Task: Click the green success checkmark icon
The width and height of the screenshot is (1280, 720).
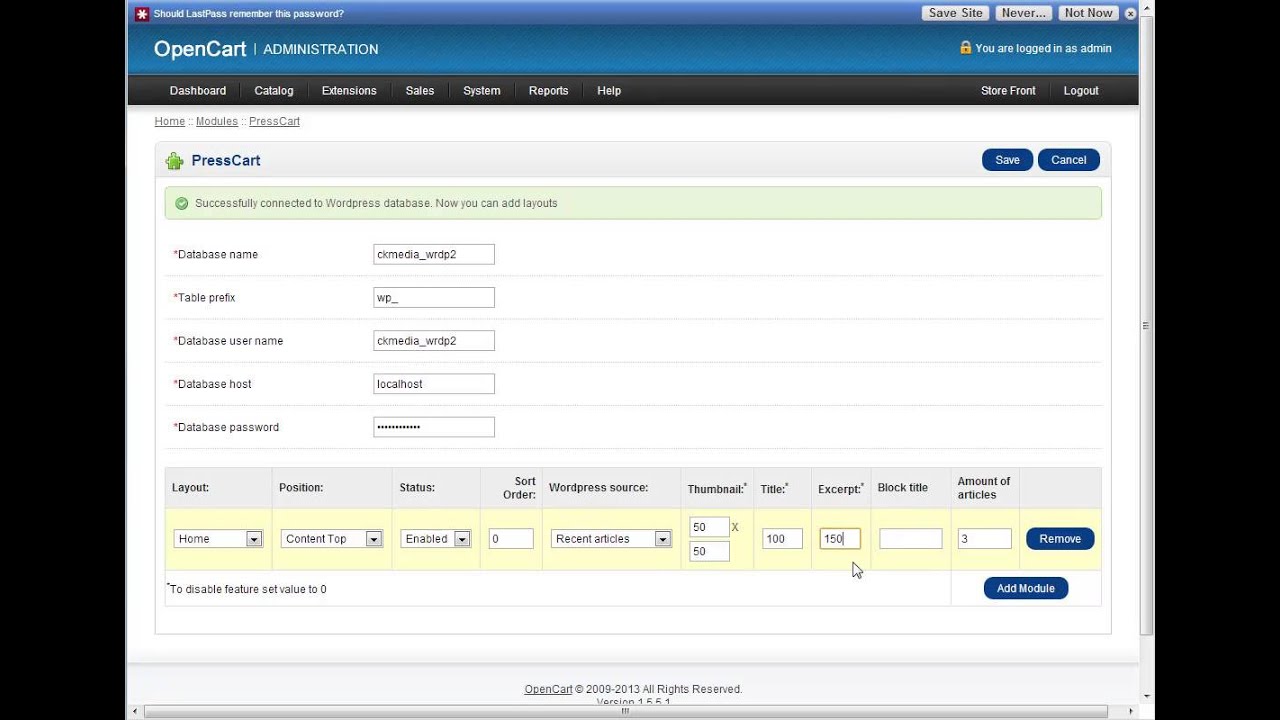Action: (182, 203)
